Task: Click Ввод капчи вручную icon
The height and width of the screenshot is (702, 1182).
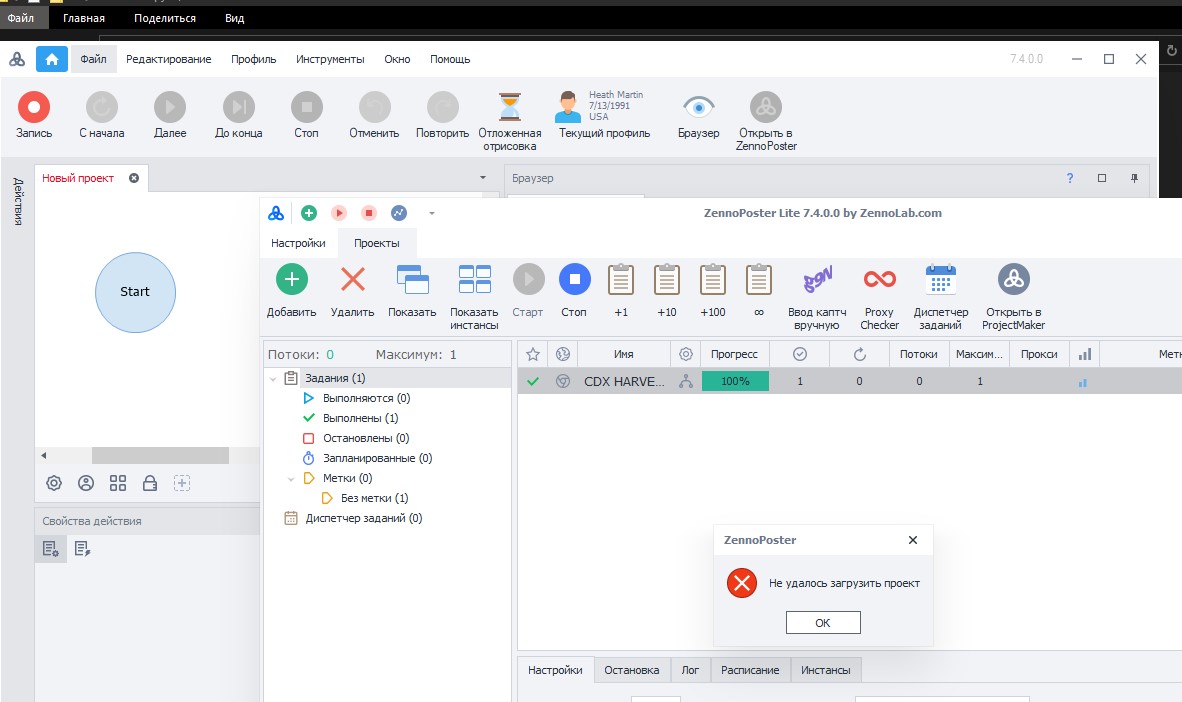Action: pyautogui.click(x=817, y=279)
